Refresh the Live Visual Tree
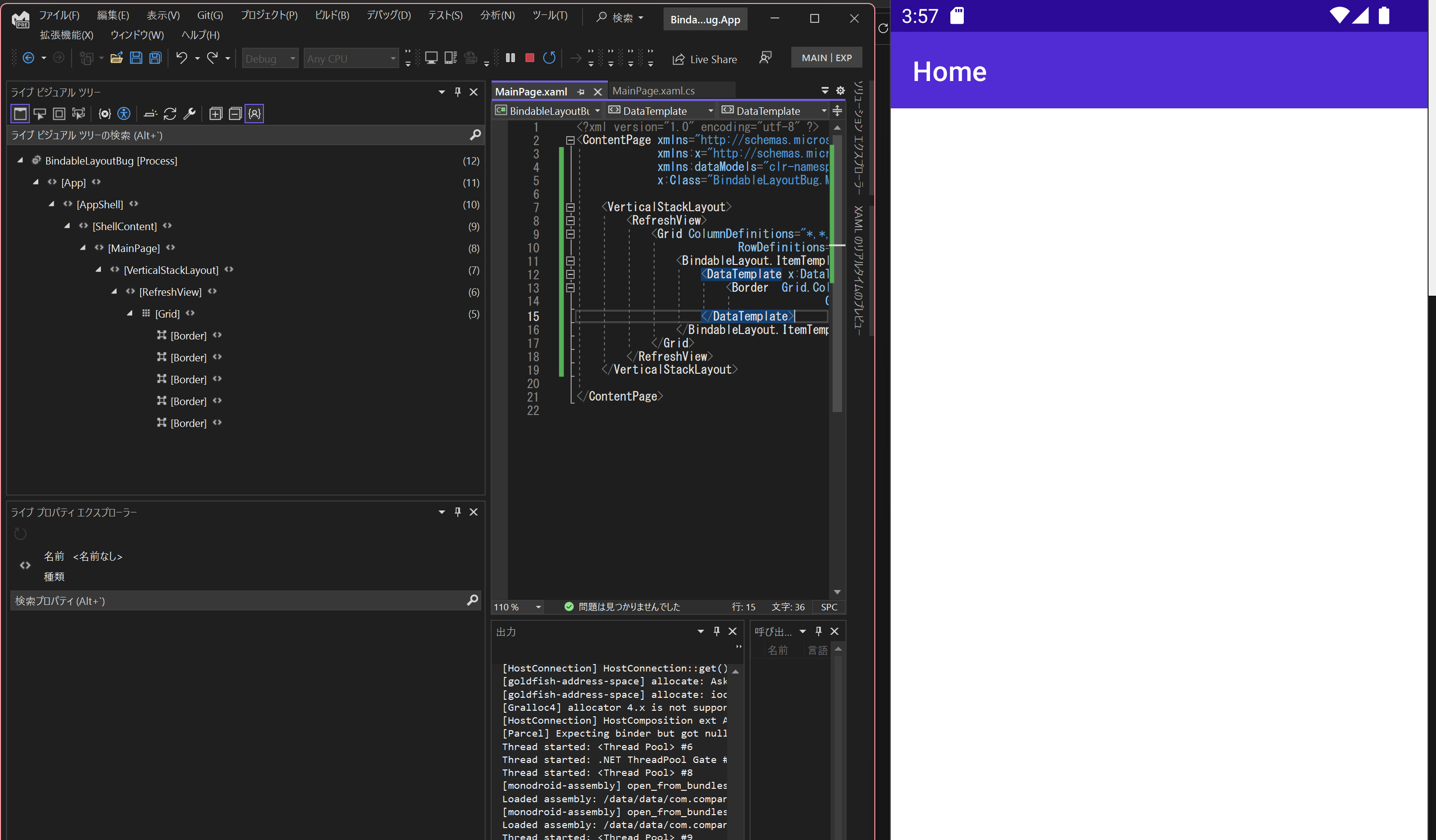The height and width of the screenshot is (840, 1436). (x=170, y=114)
